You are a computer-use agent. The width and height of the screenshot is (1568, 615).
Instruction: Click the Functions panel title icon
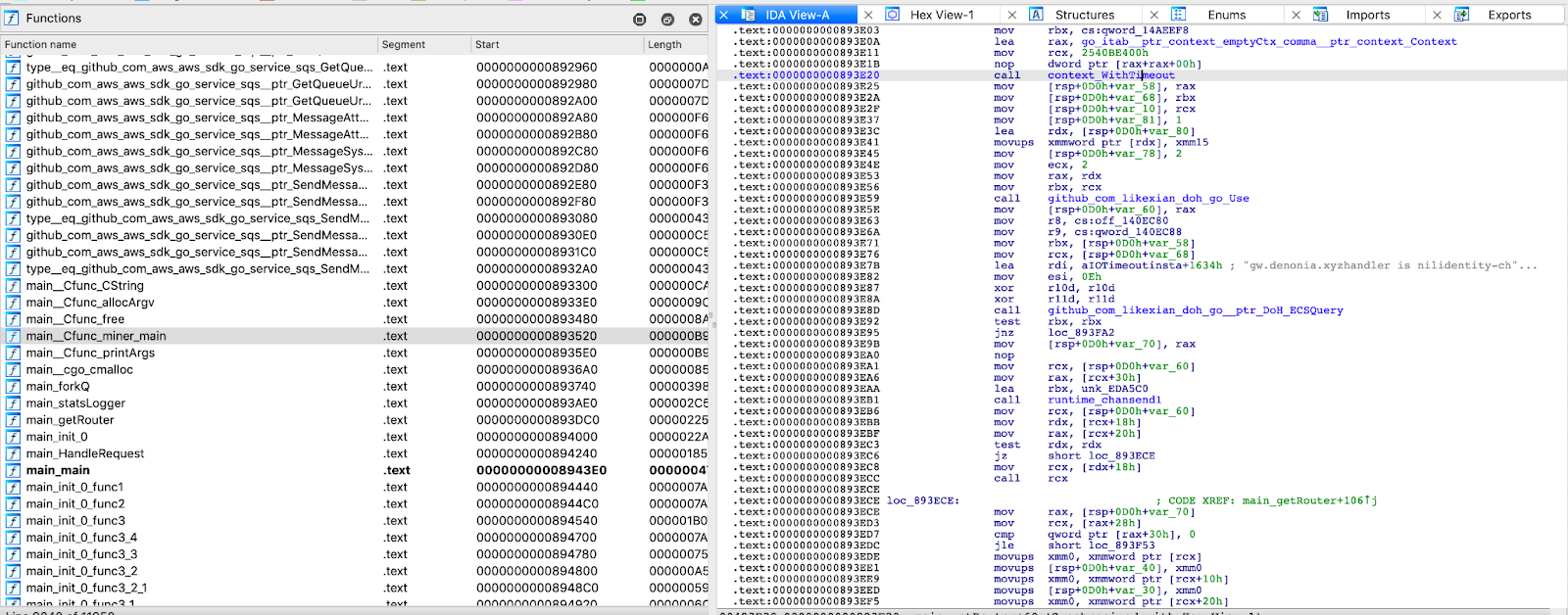[13, 19]
